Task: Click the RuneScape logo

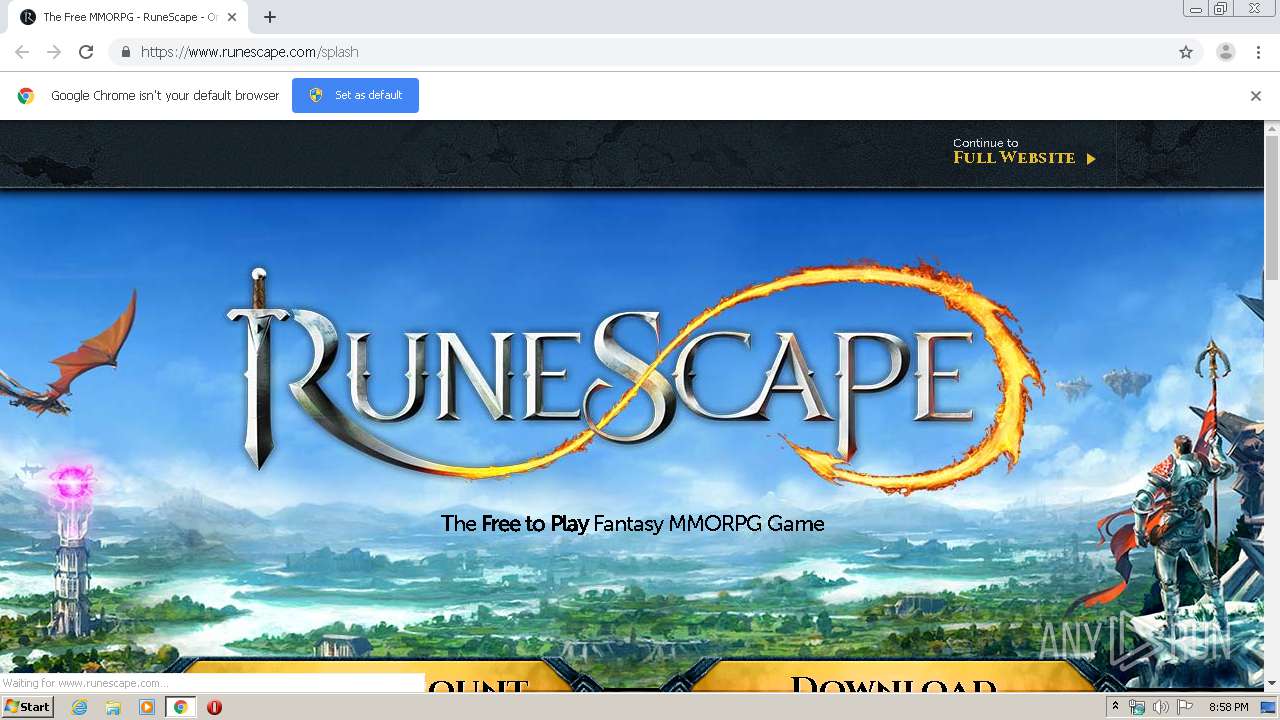Action: coord(635,380)
